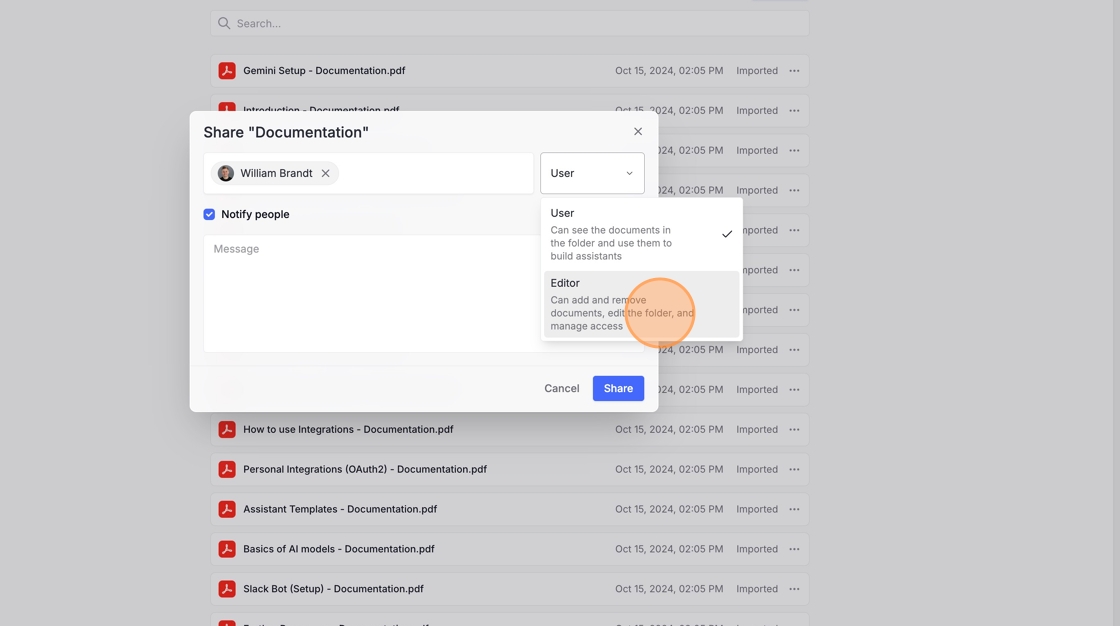
Task: Focus the Search field
Action: coord(510,23)
